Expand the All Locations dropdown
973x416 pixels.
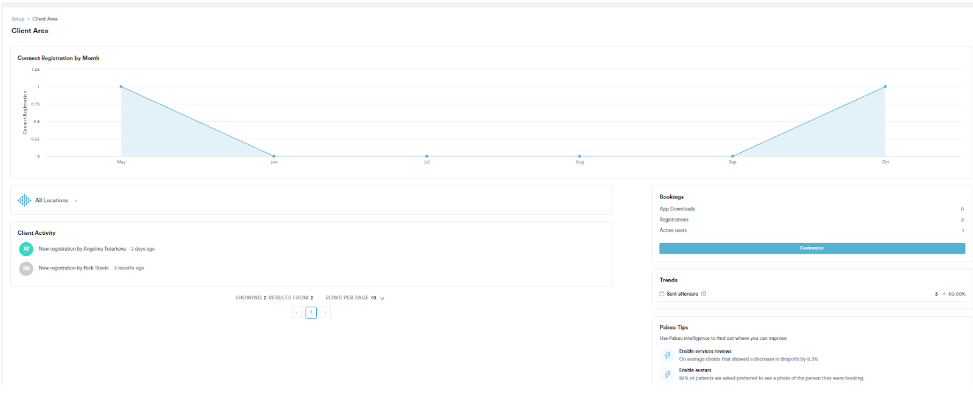(x=76, y=201)
